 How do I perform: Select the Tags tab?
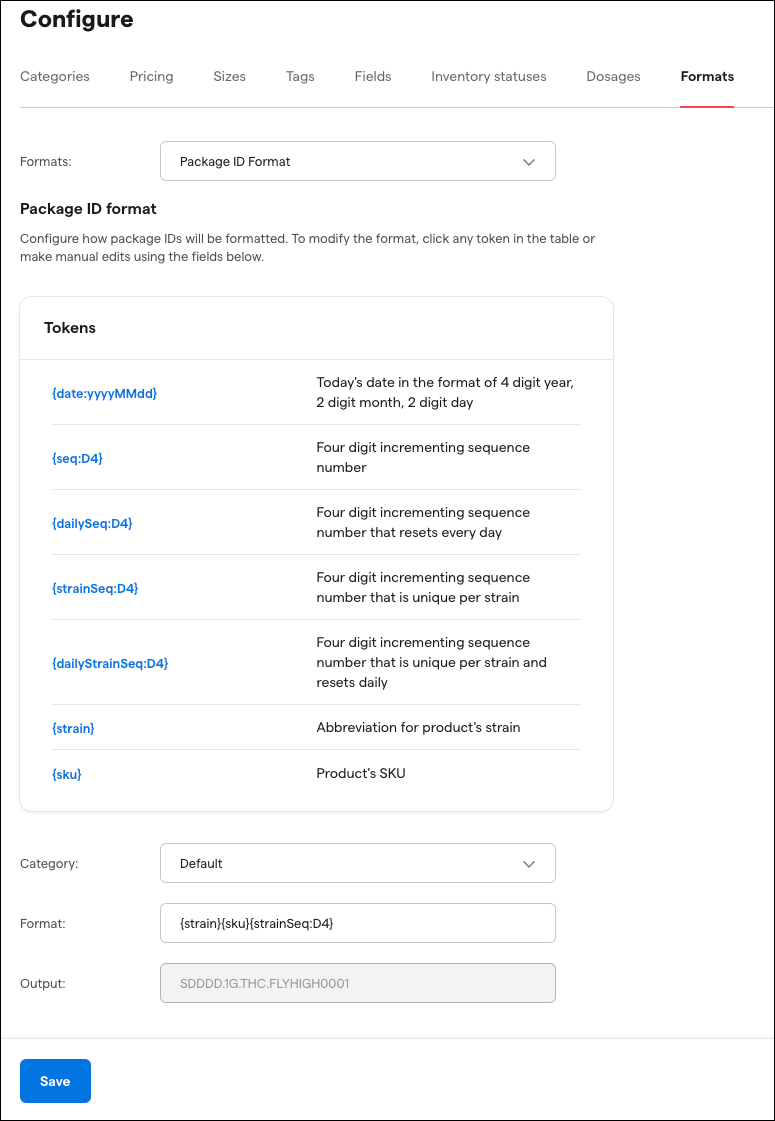pos(300,76)
